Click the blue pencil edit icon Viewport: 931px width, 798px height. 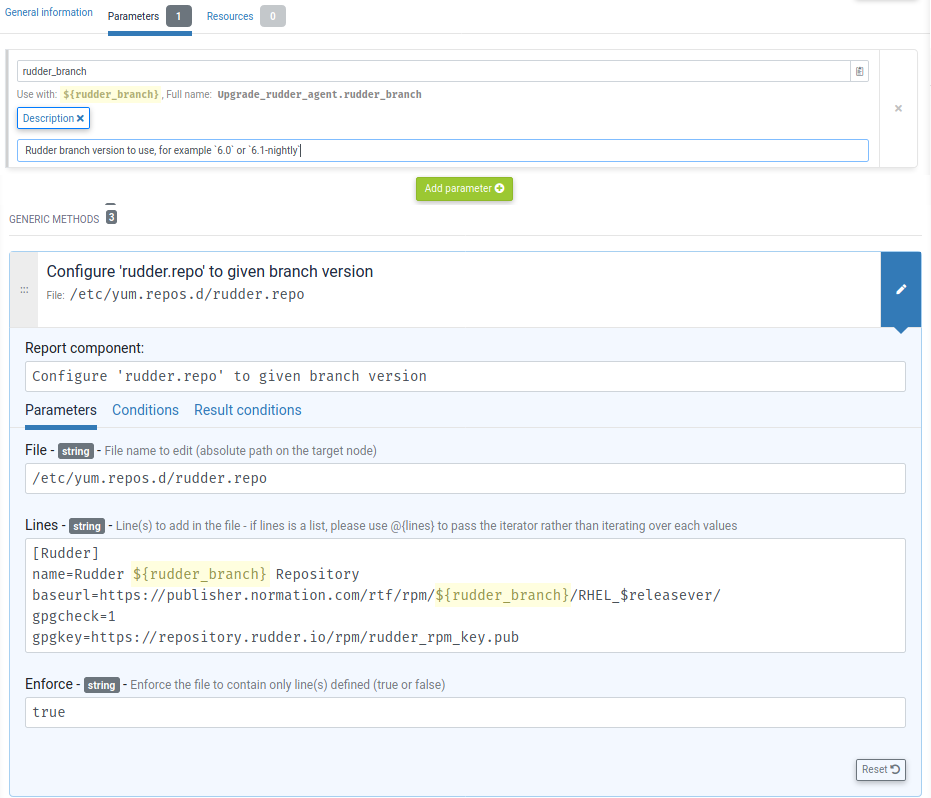click(901, 289)
